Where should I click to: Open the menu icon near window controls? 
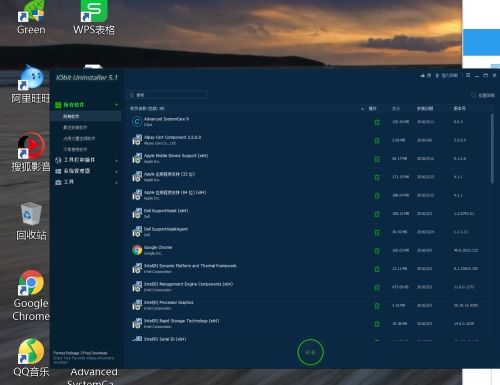(468, 76)
